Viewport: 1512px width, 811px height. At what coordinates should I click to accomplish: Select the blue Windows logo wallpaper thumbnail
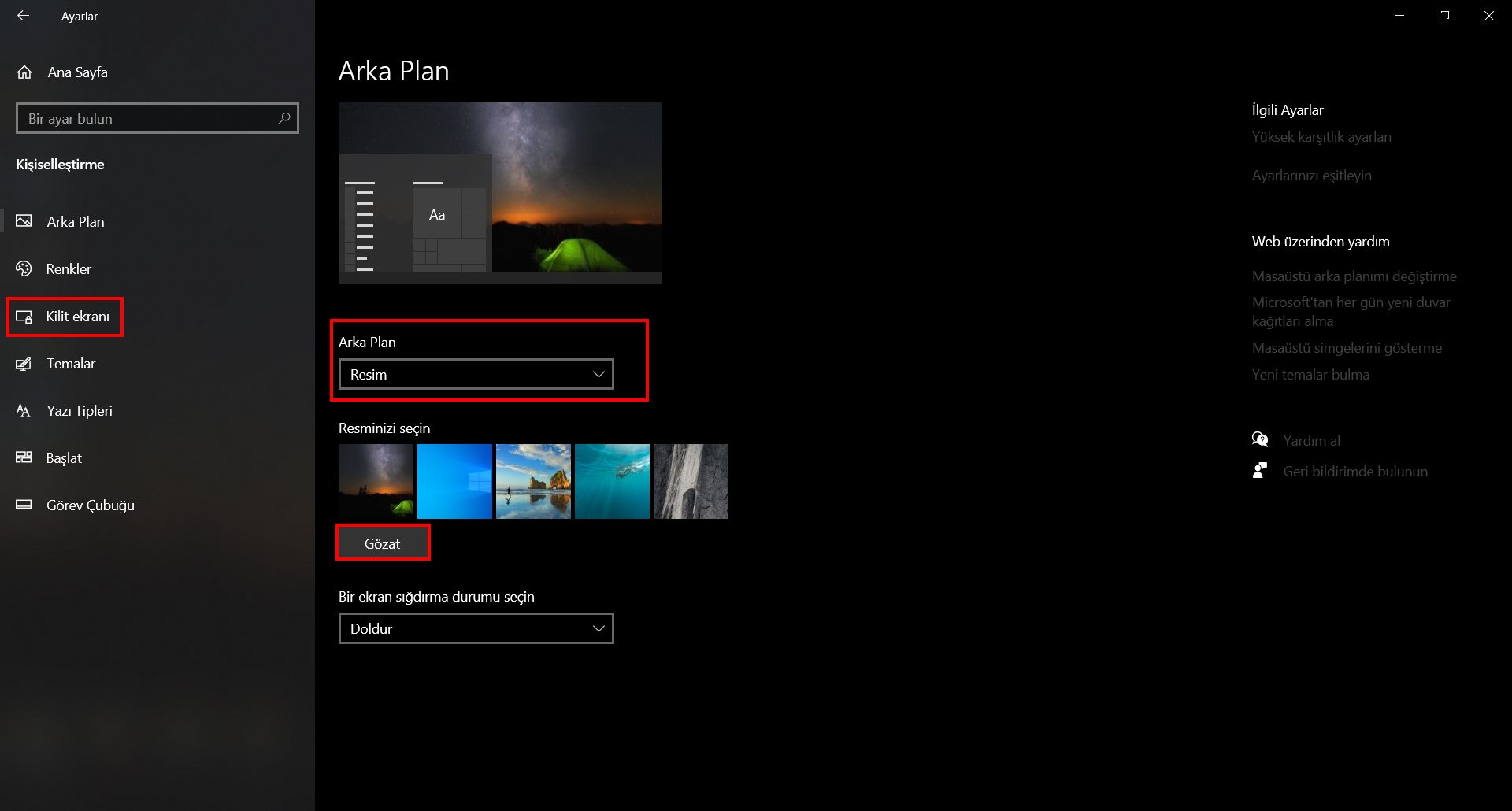[x=454, y=481]
